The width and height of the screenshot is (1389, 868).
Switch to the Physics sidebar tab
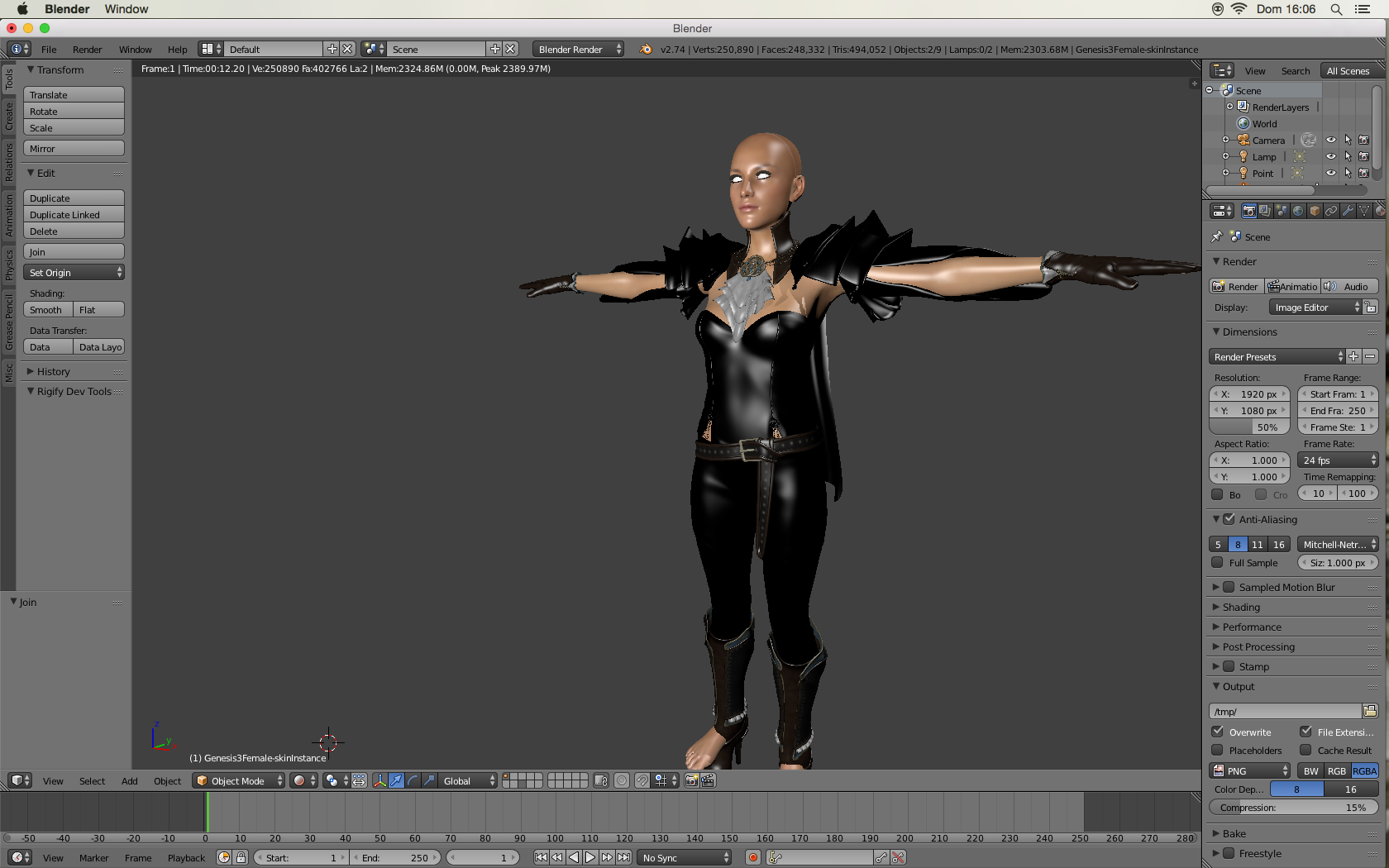[x=9, y=265]
